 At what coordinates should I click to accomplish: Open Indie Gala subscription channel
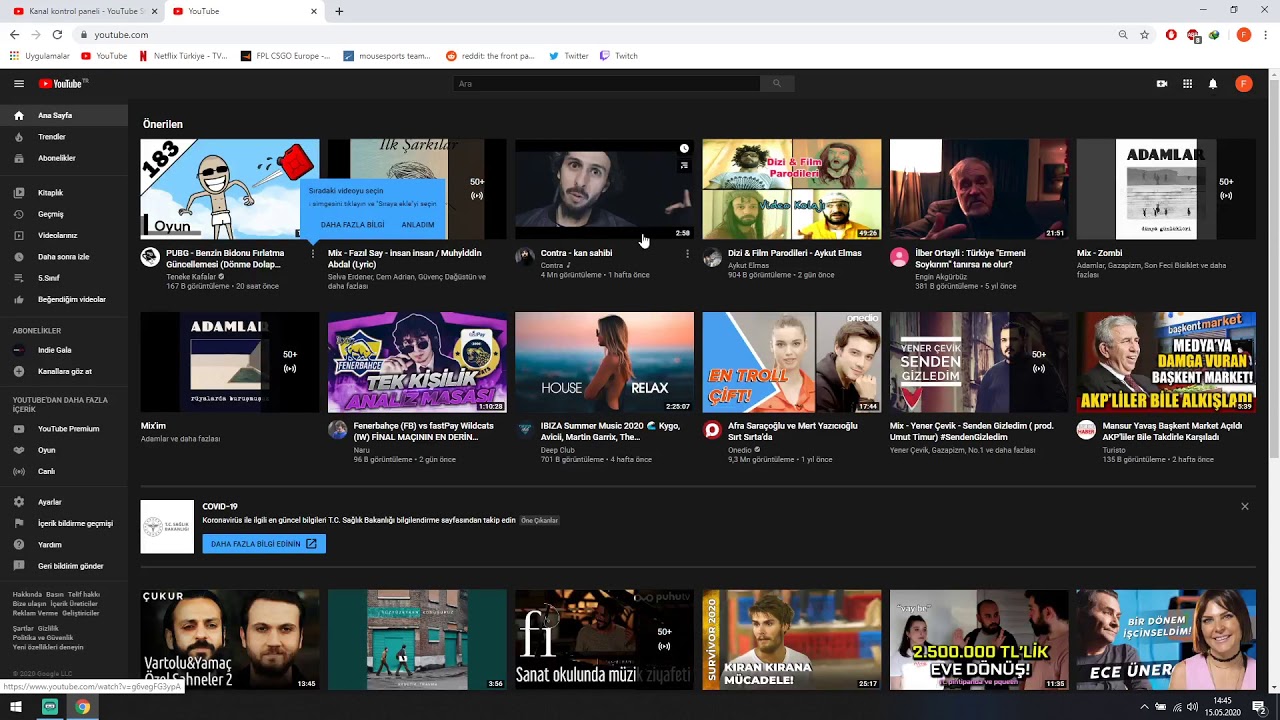click(64, 350)
